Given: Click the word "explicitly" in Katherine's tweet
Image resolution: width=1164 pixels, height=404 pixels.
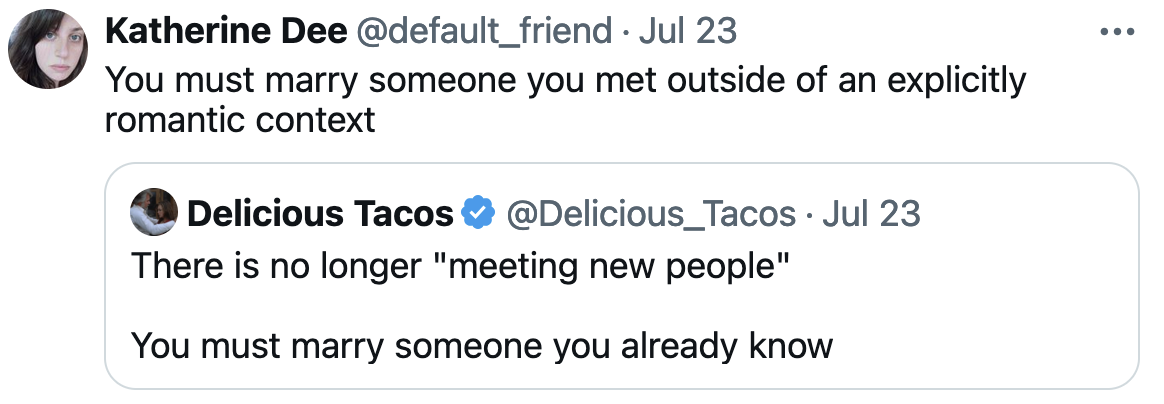Looking at the screenshot, I should click(x=952, y=79).
